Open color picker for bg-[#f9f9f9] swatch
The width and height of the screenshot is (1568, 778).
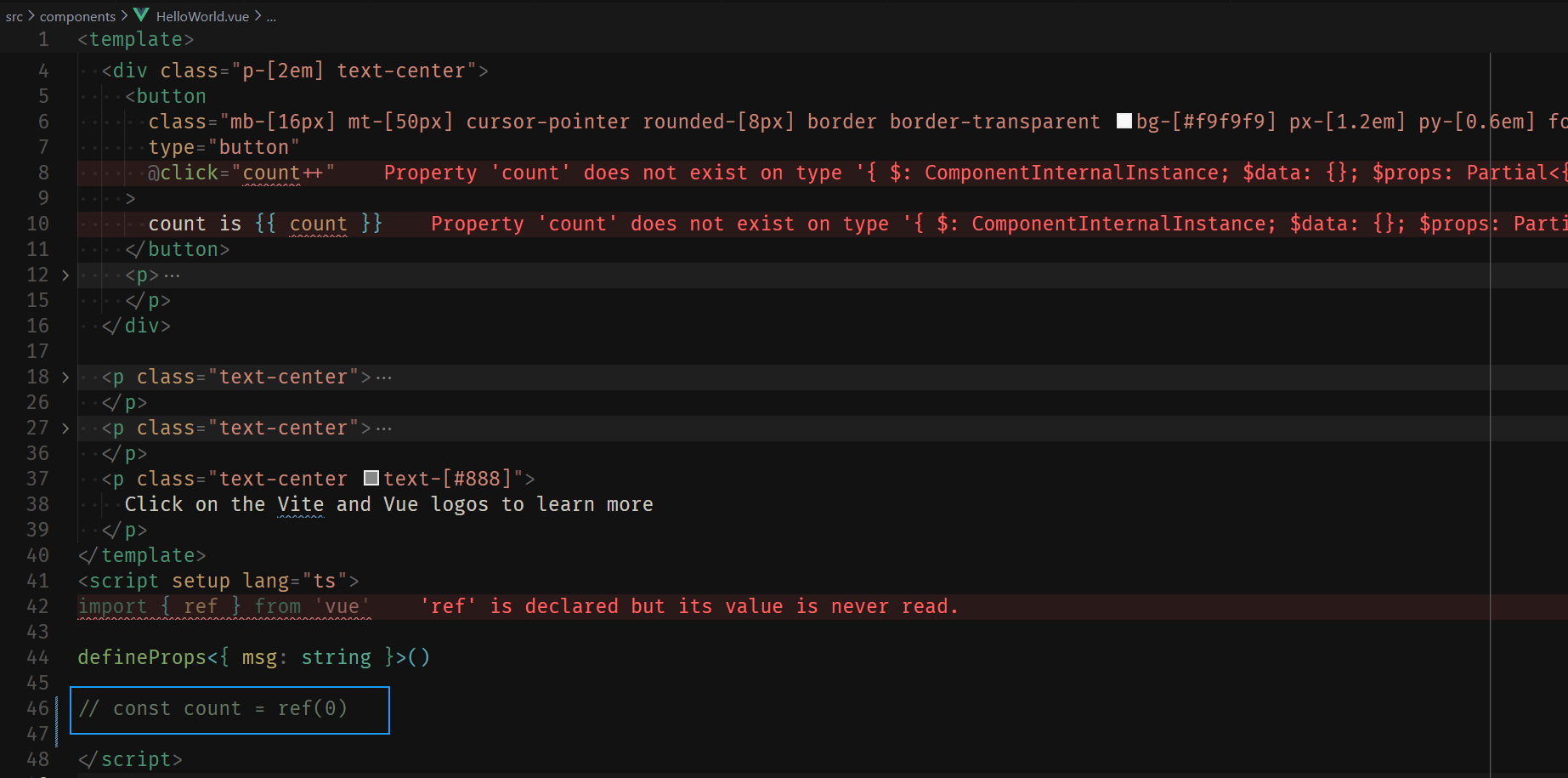[1124, 122]
